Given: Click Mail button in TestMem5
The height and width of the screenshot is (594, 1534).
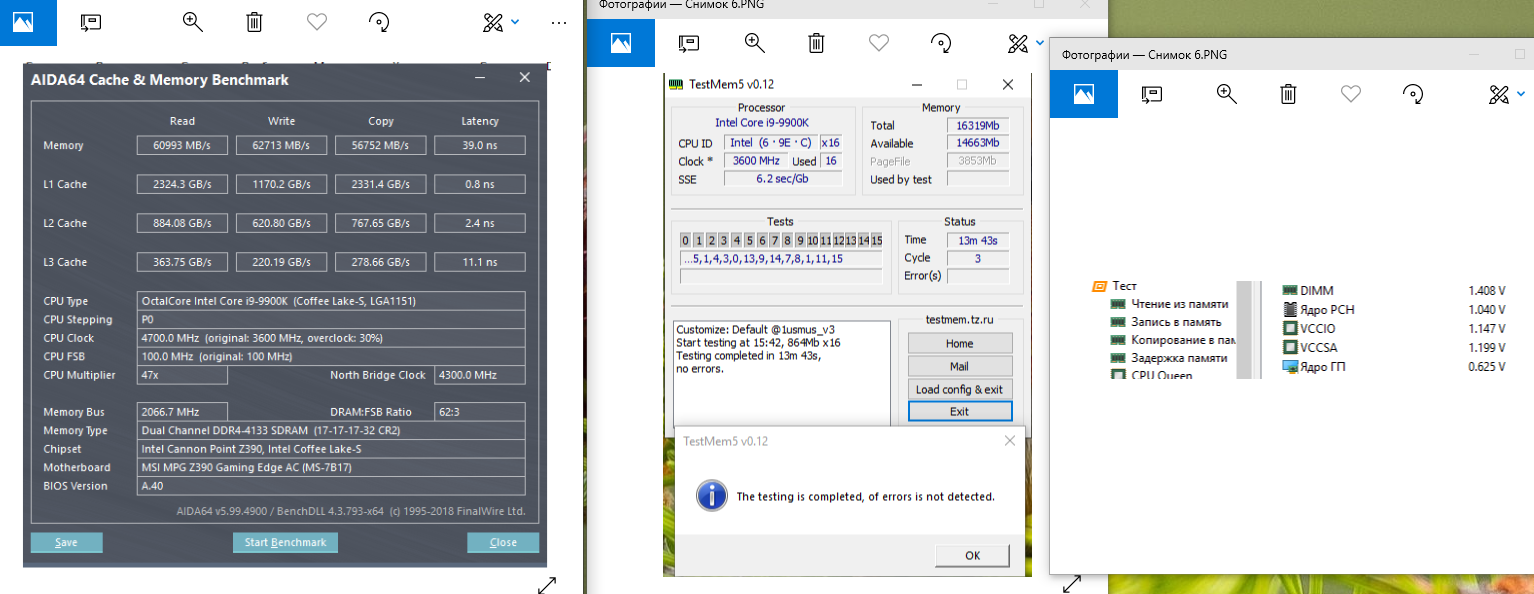Looking at the screenshot, I should pos(960,366).
